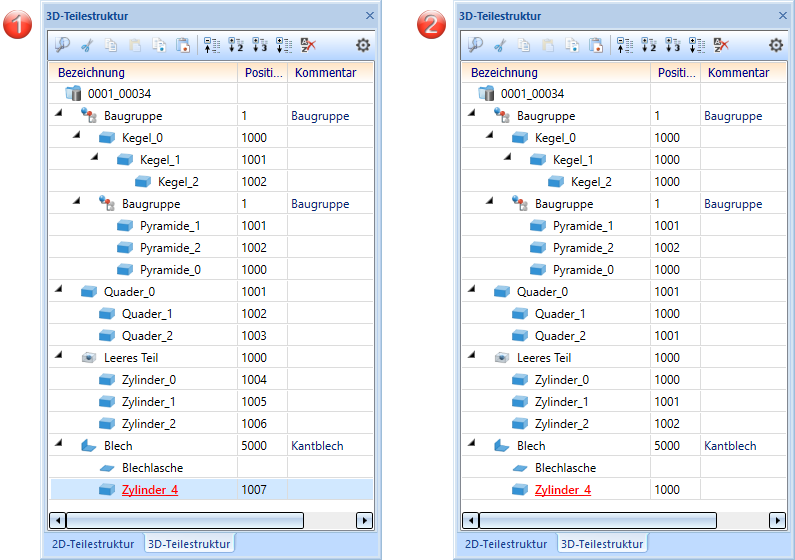795x560 pixels.
Task: Click horizontal scrollbar thumb in right panel
Action: coord(598,520)
